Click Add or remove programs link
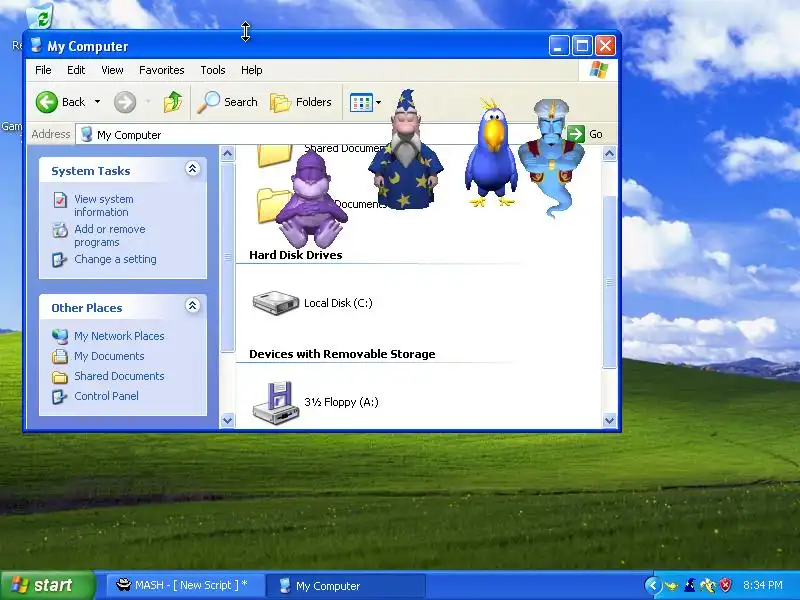The width and height of the screenshot is (800, 600). (x=110, y=236)
